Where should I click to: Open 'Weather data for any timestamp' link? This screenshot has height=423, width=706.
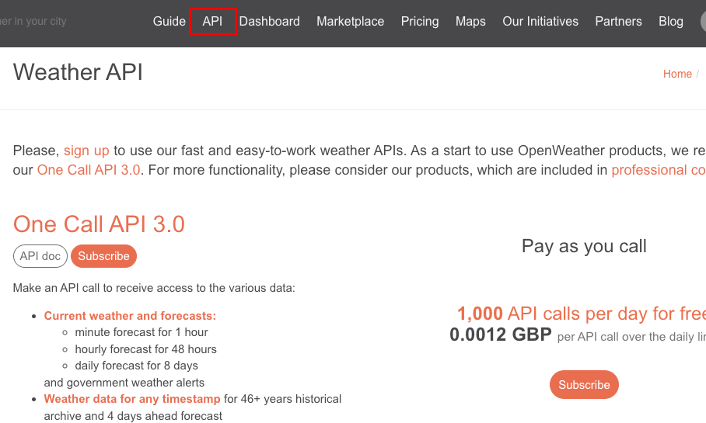tap(132, 399)
